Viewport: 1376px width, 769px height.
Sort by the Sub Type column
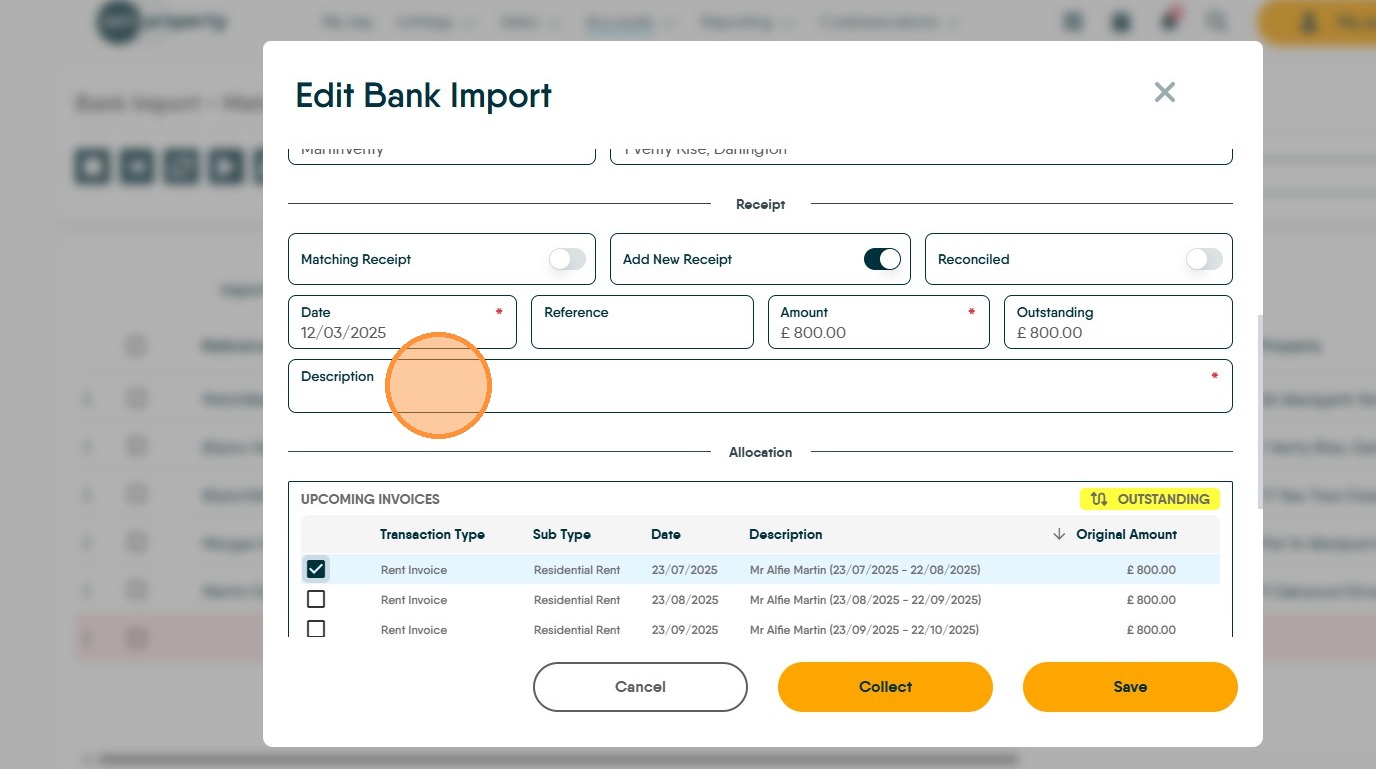[x=562, y=535]
